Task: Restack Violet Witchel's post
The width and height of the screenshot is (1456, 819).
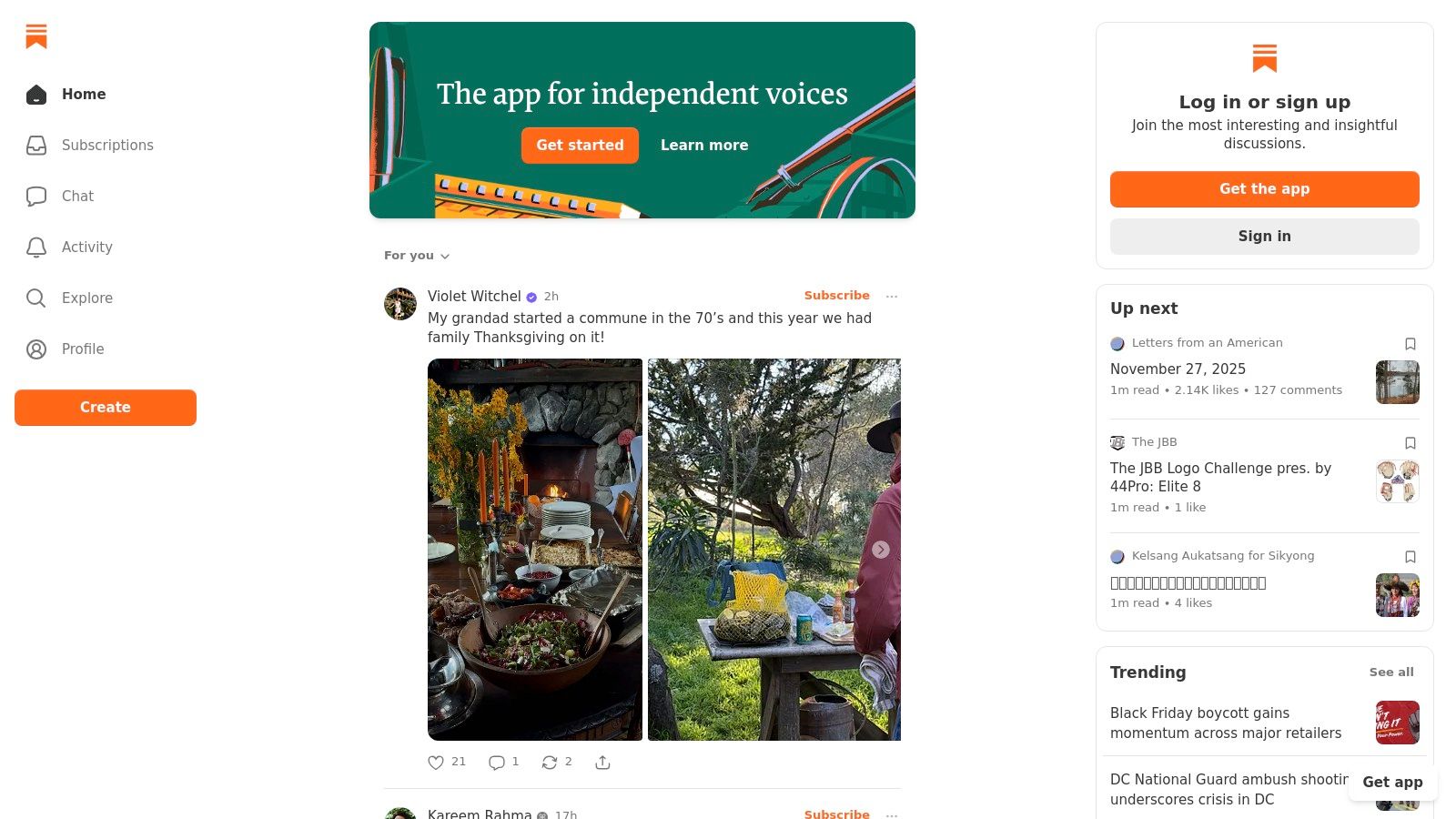Action: click(x=550, y=763)
